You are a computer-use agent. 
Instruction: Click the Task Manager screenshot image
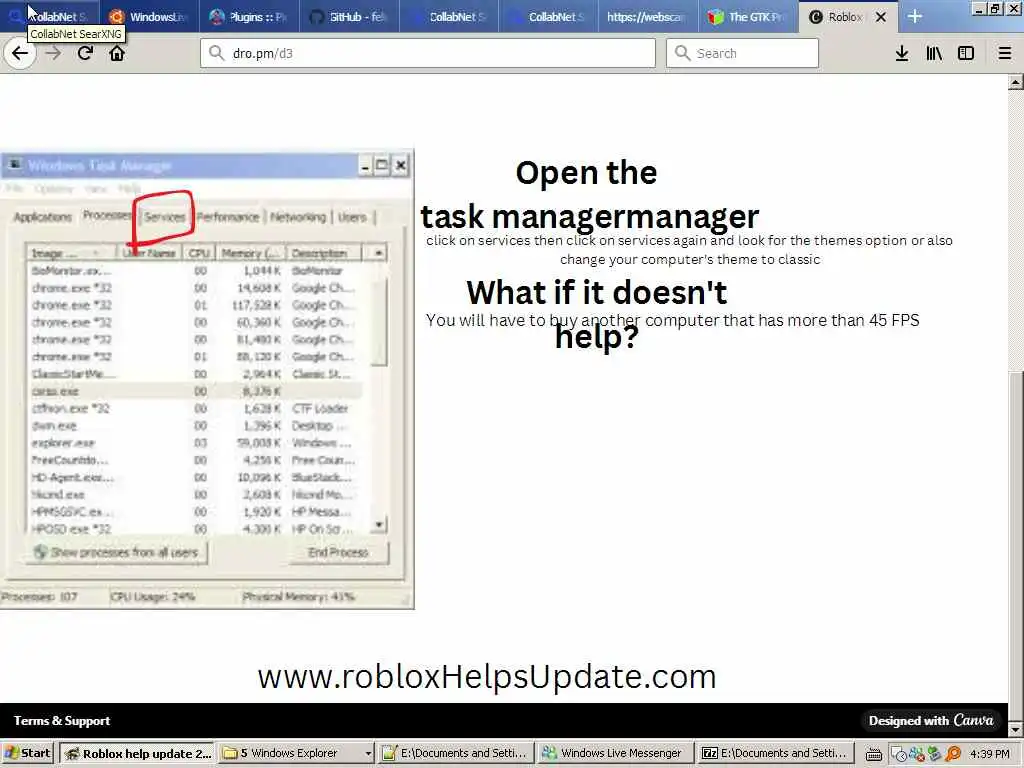[207, 379]
